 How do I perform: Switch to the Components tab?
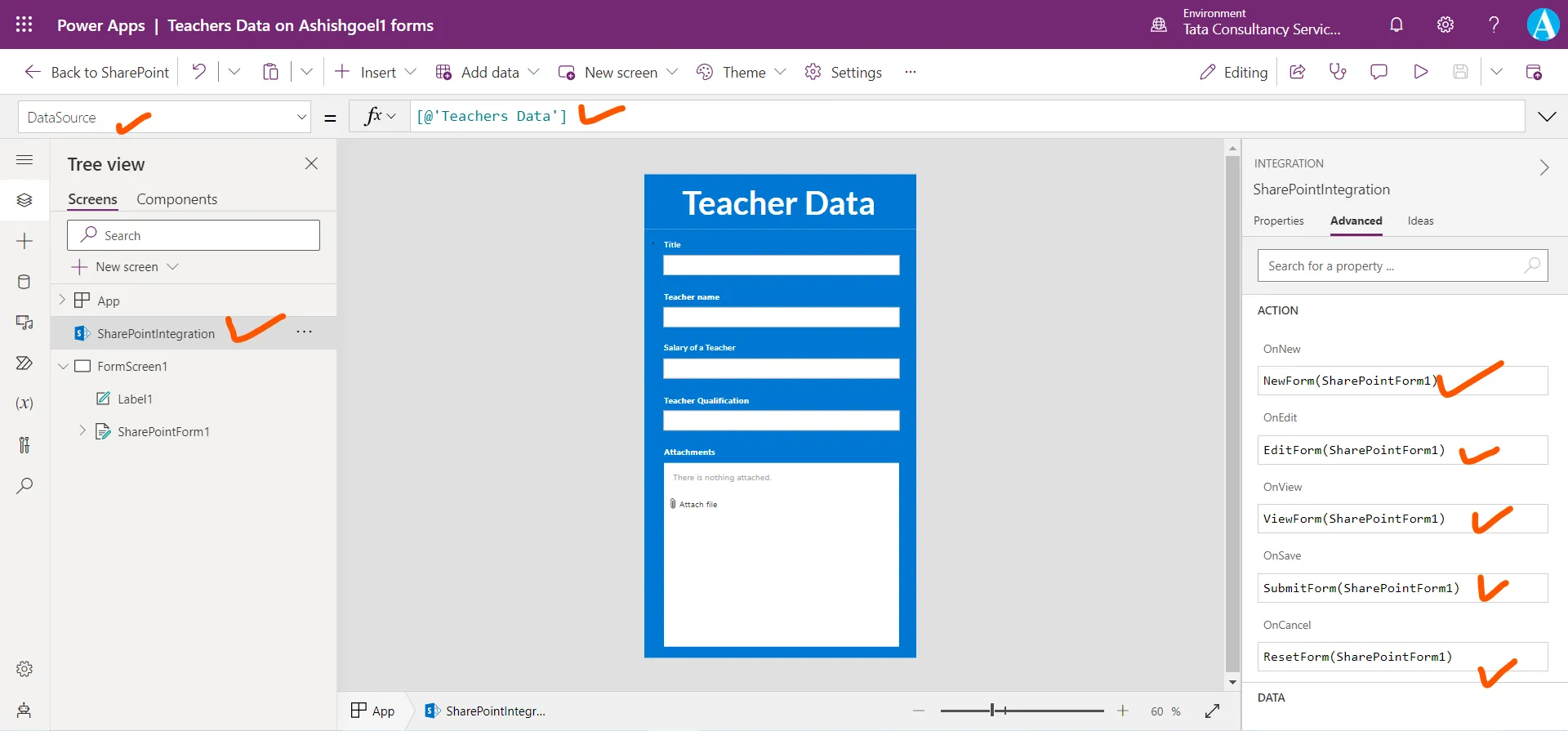(176, 199)
